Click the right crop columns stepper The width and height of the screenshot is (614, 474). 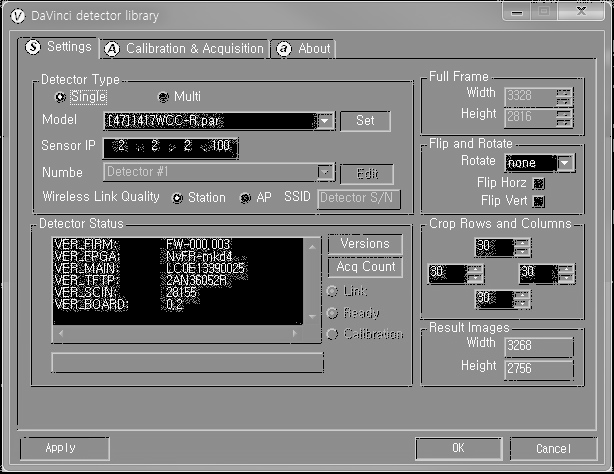click(566, 274)
